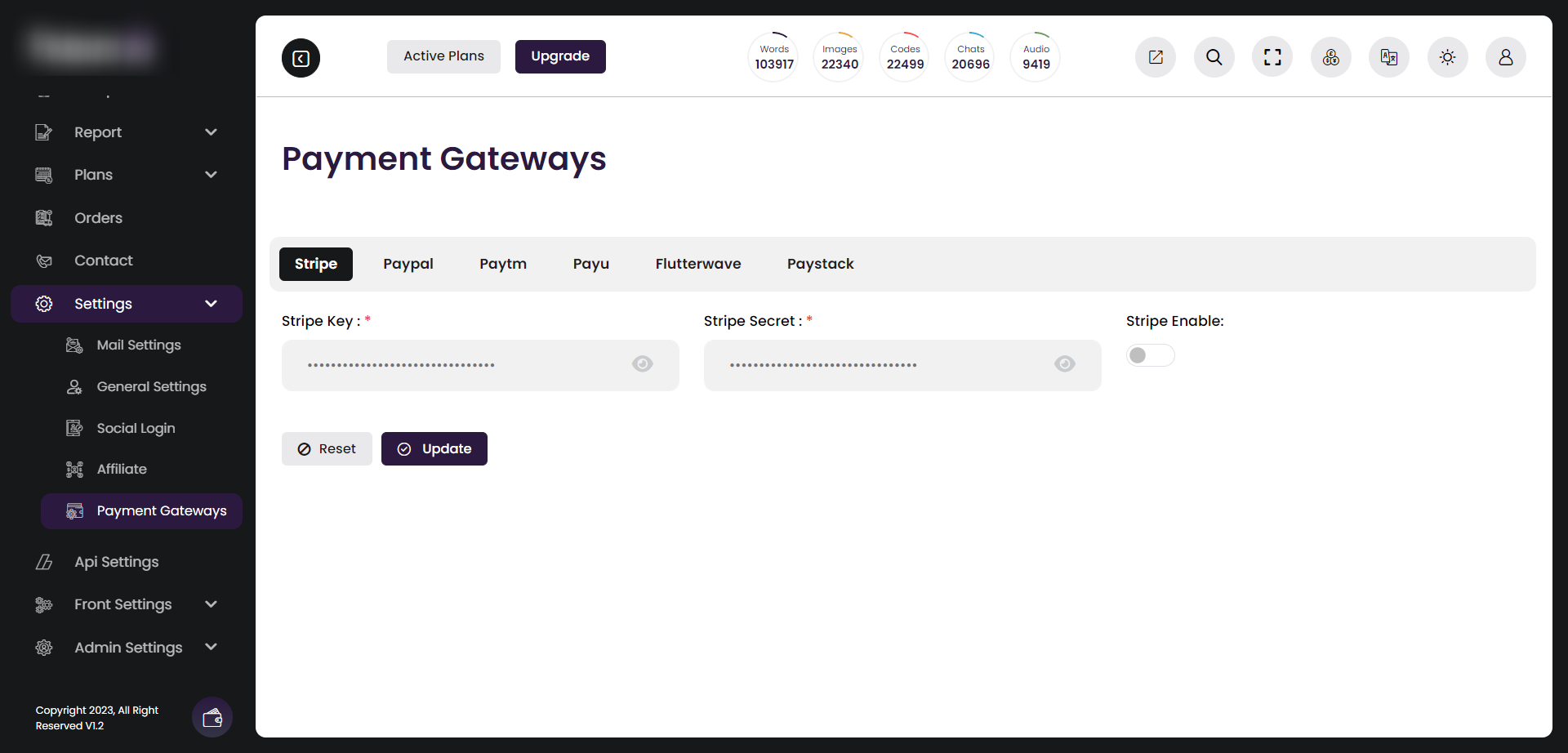This screenshot has width=1568, height=753.
Task: Open the search icon in the header
Action: (x=1214, y=57)
